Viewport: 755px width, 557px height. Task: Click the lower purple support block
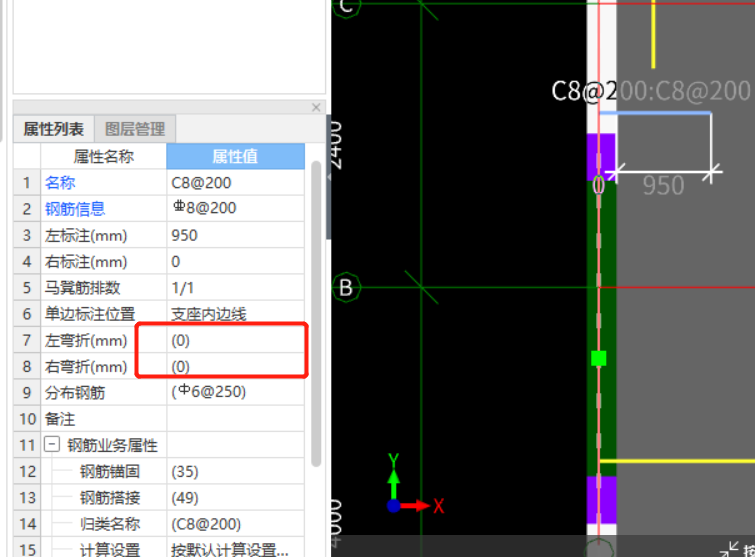point(601,499)
